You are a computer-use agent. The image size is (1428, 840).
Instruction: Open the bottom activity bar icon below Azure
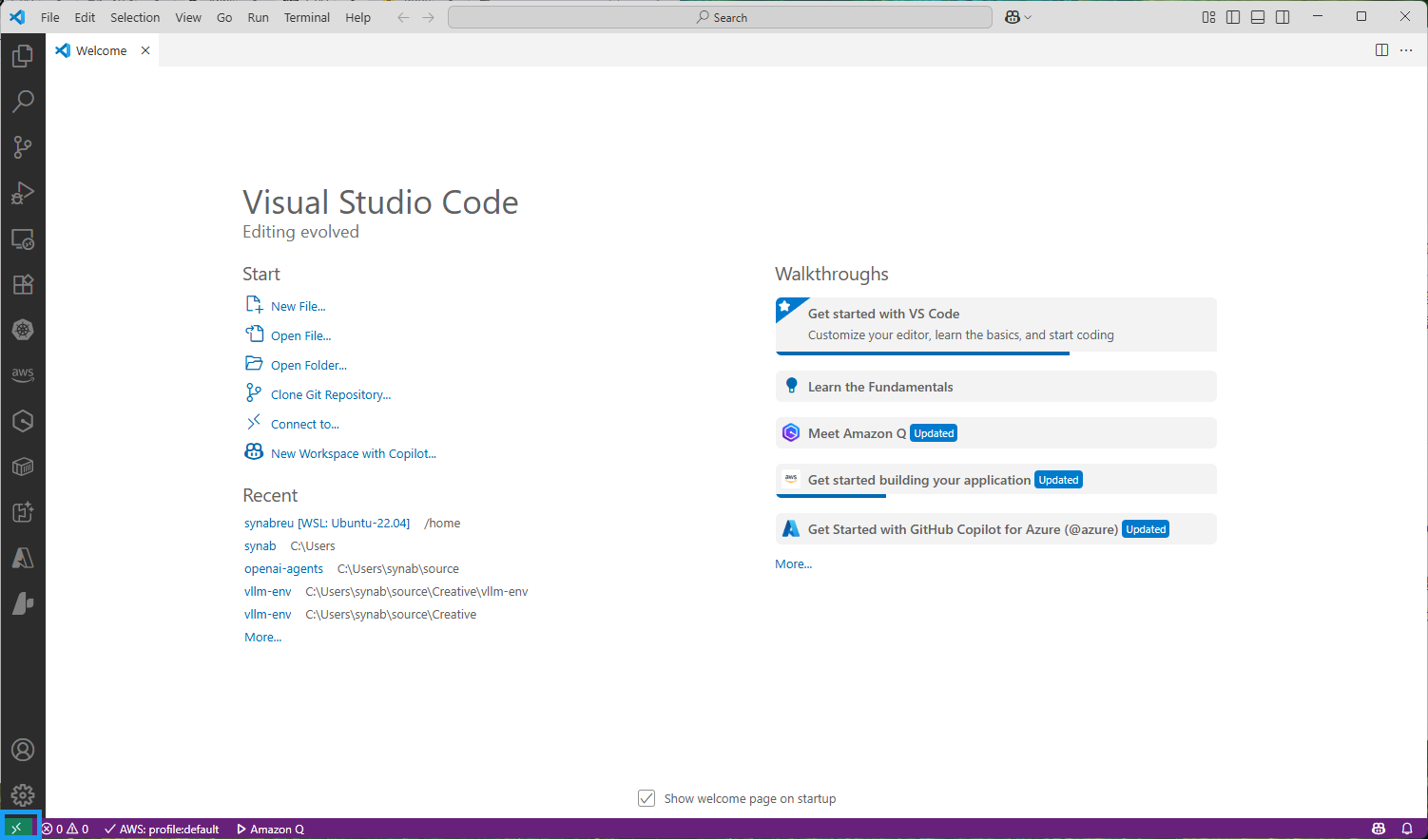click(x=23, y=603)
